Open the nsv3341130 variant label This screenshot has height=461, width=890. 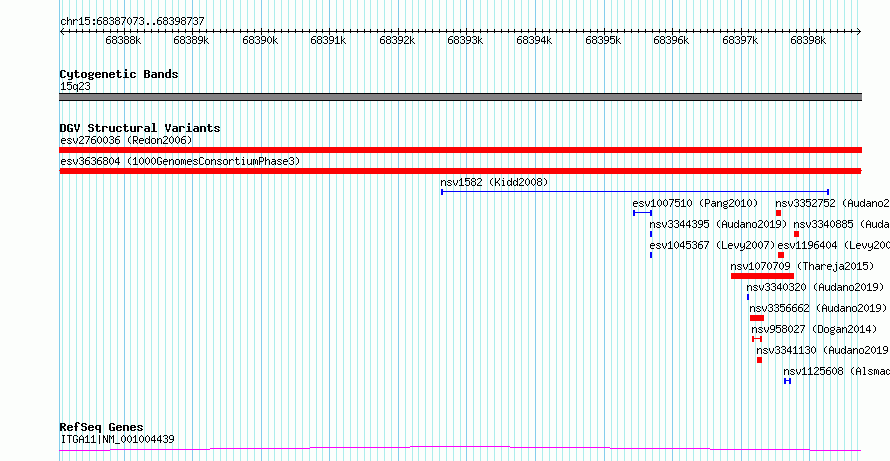click(822, 350)
